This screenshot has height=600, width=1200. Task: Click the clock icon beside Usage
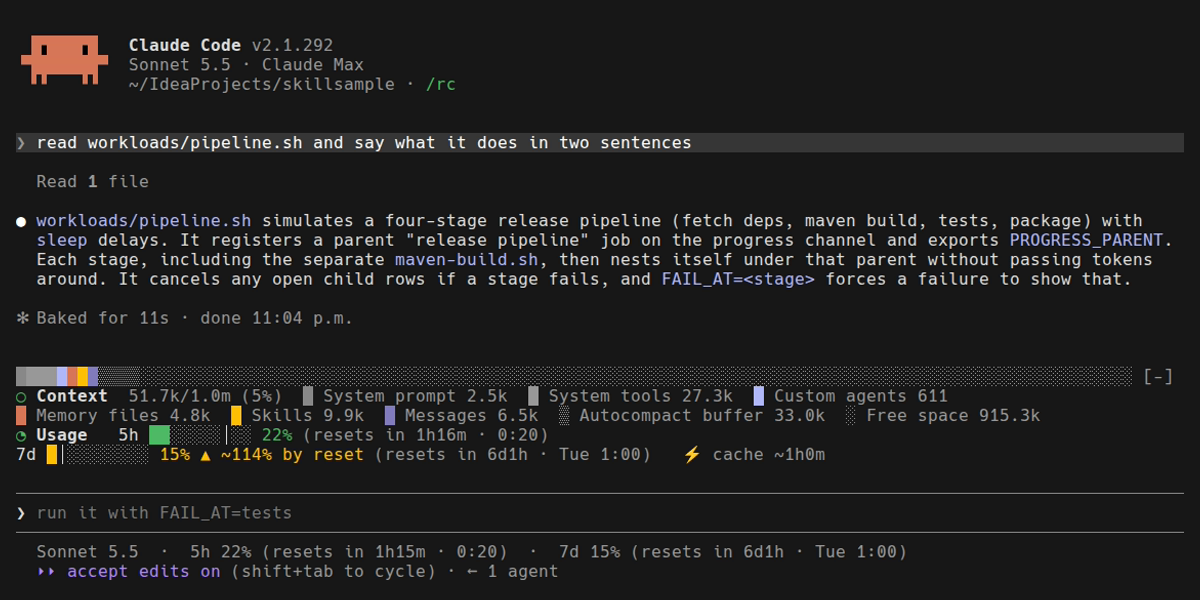point(21,436)
